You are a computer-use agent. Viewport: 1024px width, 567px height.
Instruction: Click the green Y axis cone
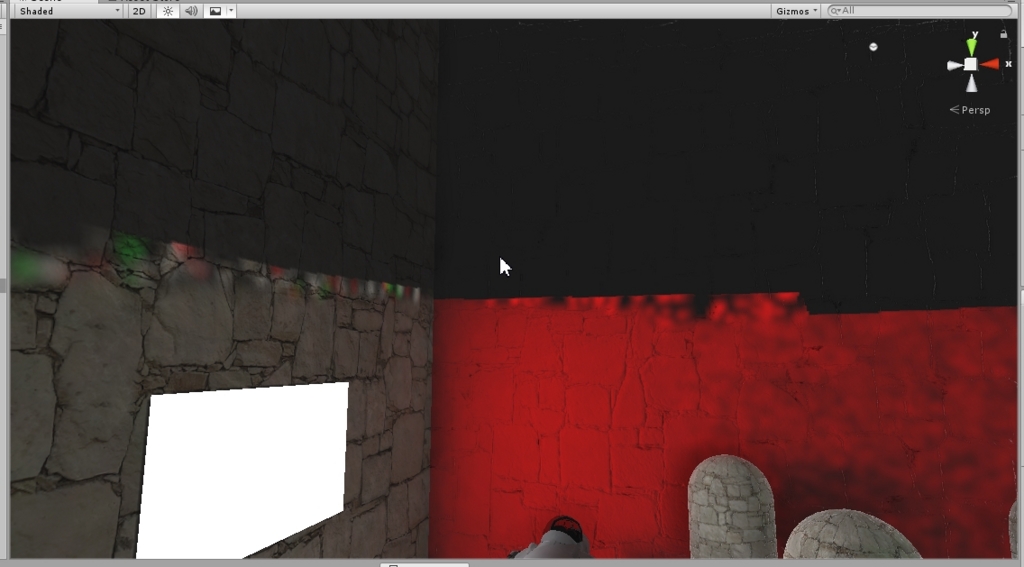[x=972, y=46]
